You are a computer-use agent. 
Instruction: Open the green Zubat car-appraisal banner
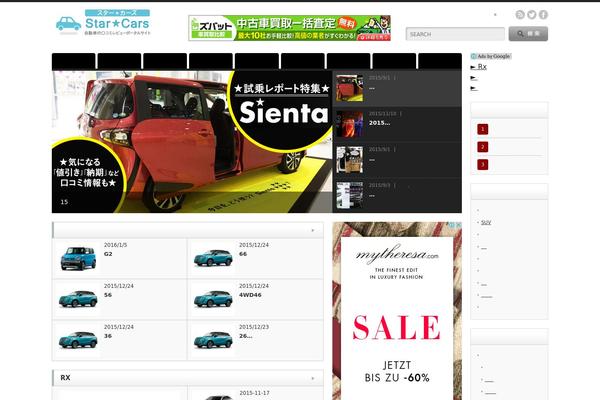(x=290, y=28)
